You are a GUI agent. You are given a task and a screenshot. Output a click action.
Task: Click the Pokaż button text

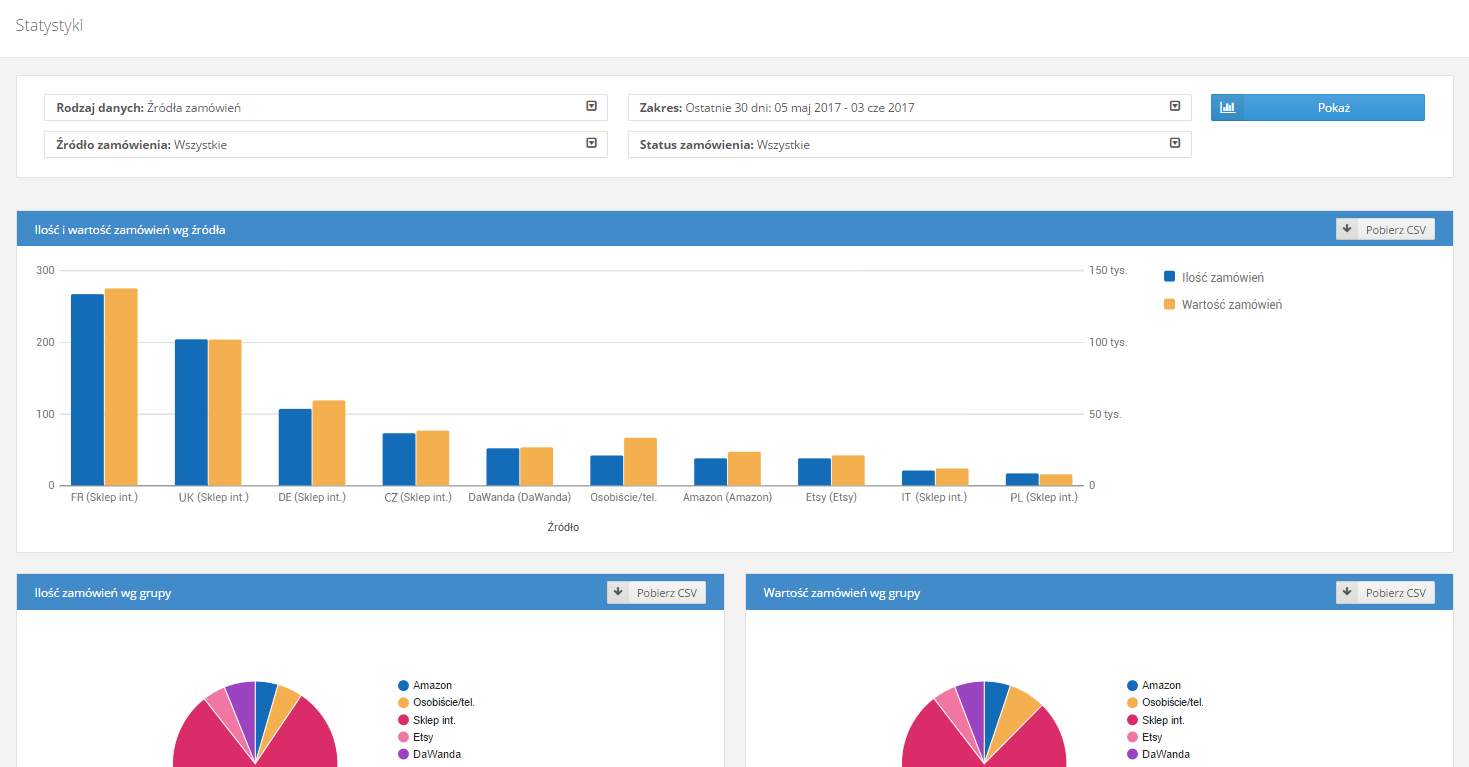pos(1334,107)
